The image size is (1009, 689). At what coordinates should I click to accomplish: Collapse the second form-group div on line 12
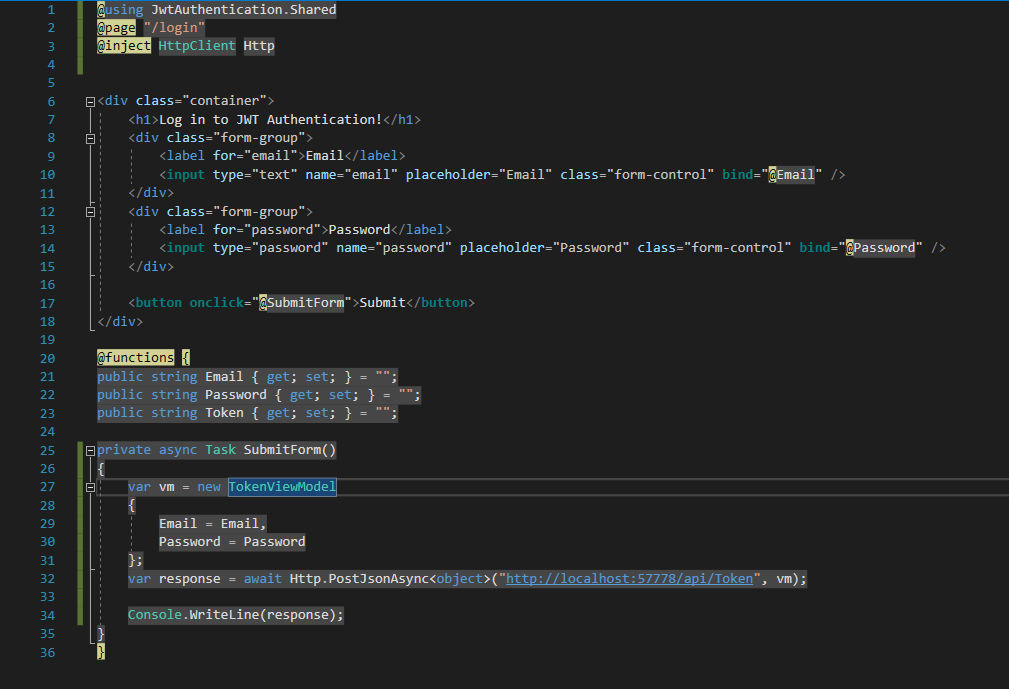click(91, 212)
